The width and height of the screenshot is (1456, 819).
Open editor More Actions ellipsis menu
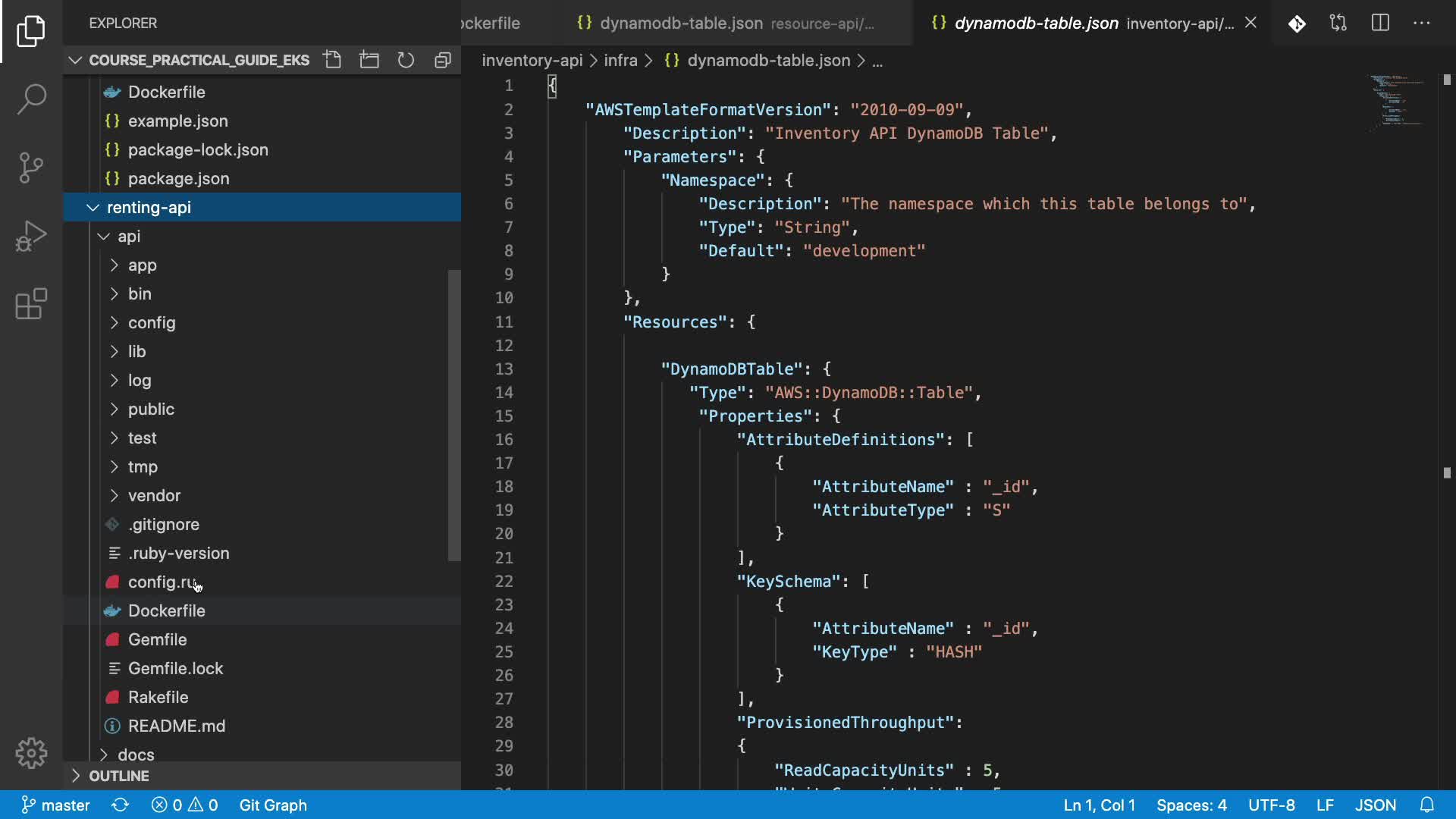pos(1422,23)
